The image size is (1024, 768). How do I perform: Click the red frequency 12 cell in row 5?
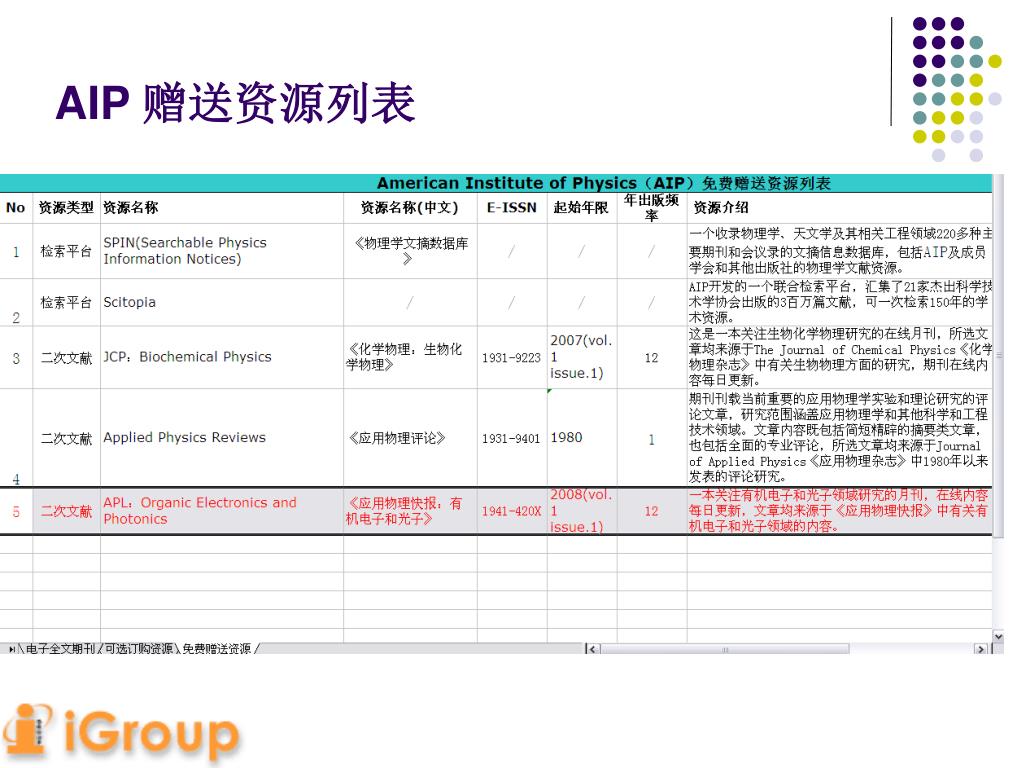tap(651, 511)
